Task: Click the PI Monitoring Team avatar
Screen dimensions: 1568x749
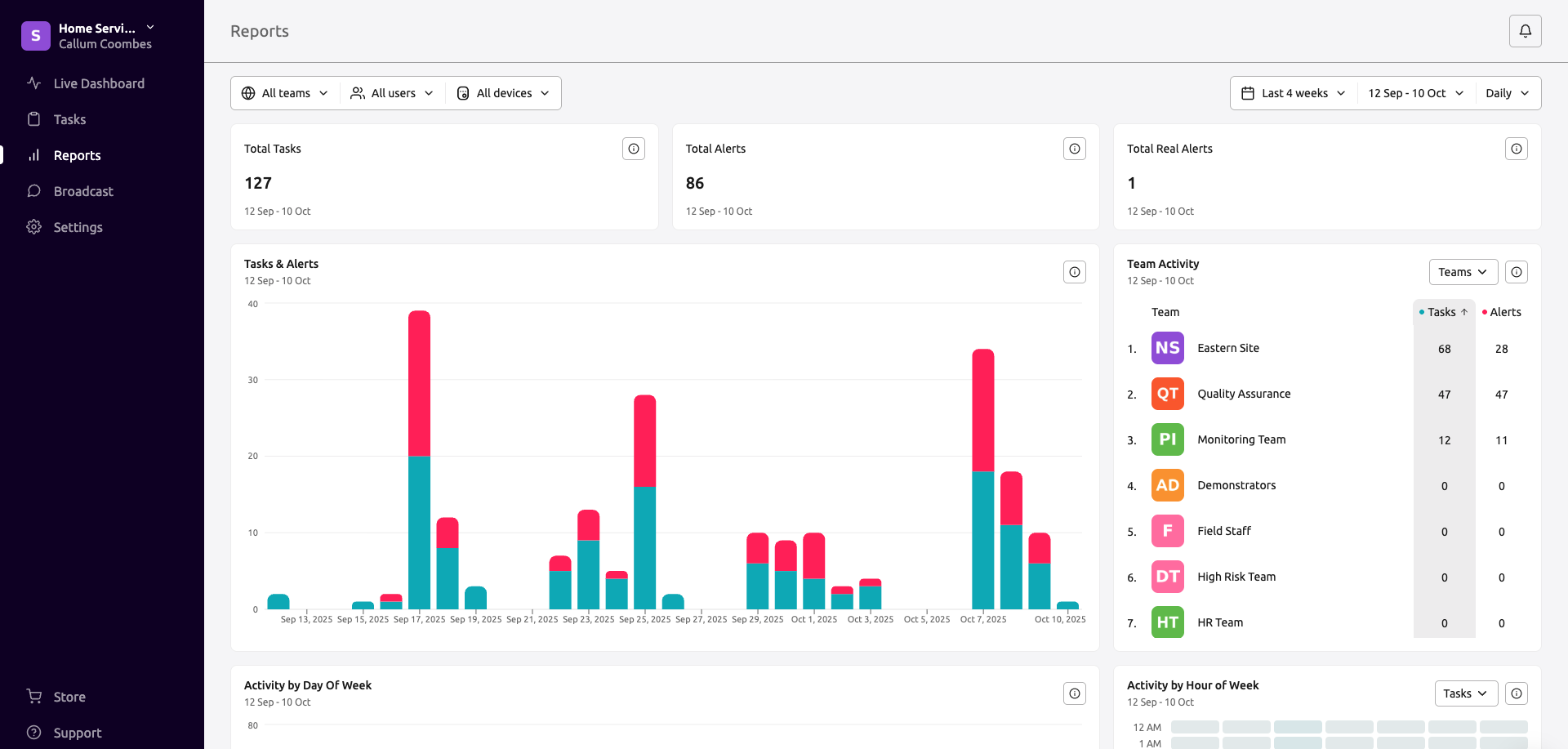Action: 1168,439
